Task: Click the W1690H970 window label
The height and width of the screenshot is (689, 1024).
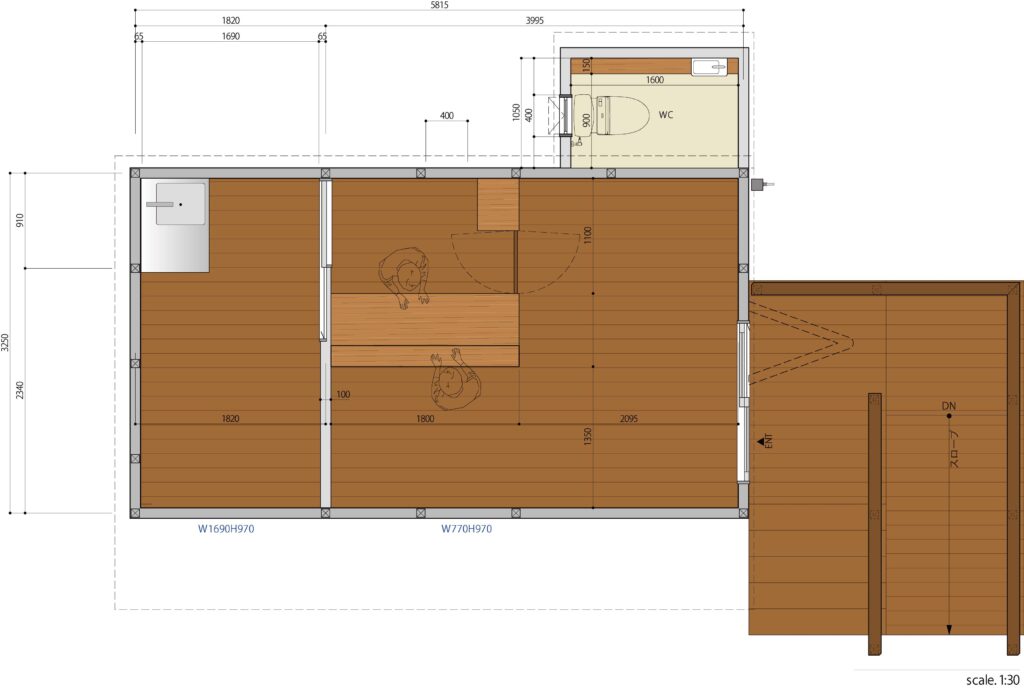Action: pos(226,530)
